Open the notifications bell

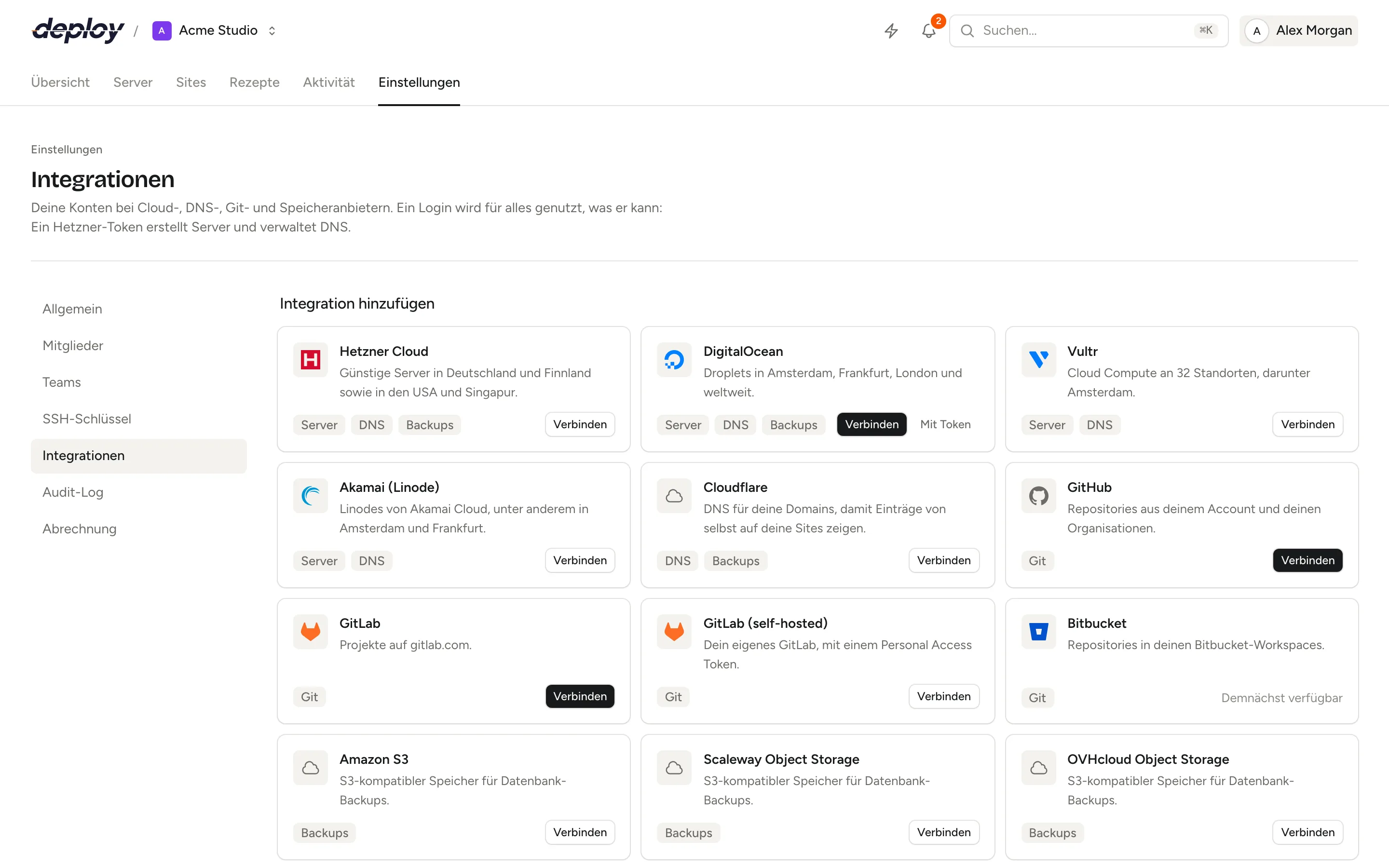(929, 30)
